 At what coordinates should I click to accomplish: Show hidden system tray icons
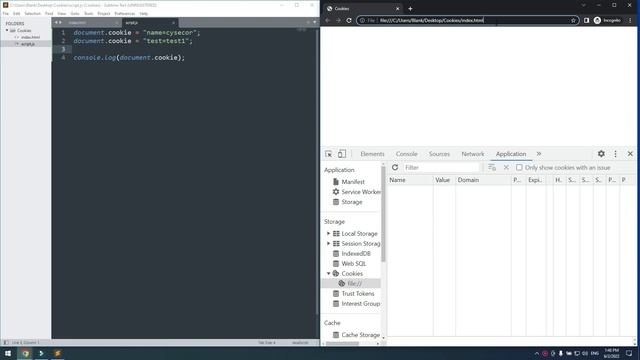coord(537,353)
